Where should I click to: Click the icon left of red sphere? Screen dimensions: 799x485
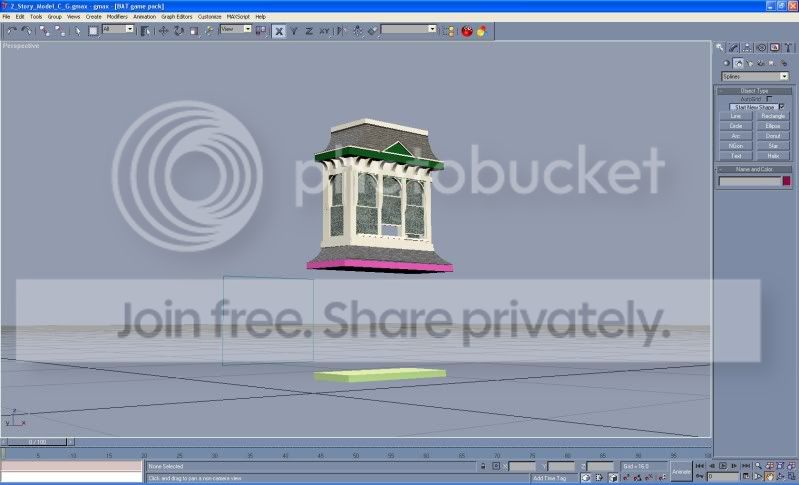(448, 31)
